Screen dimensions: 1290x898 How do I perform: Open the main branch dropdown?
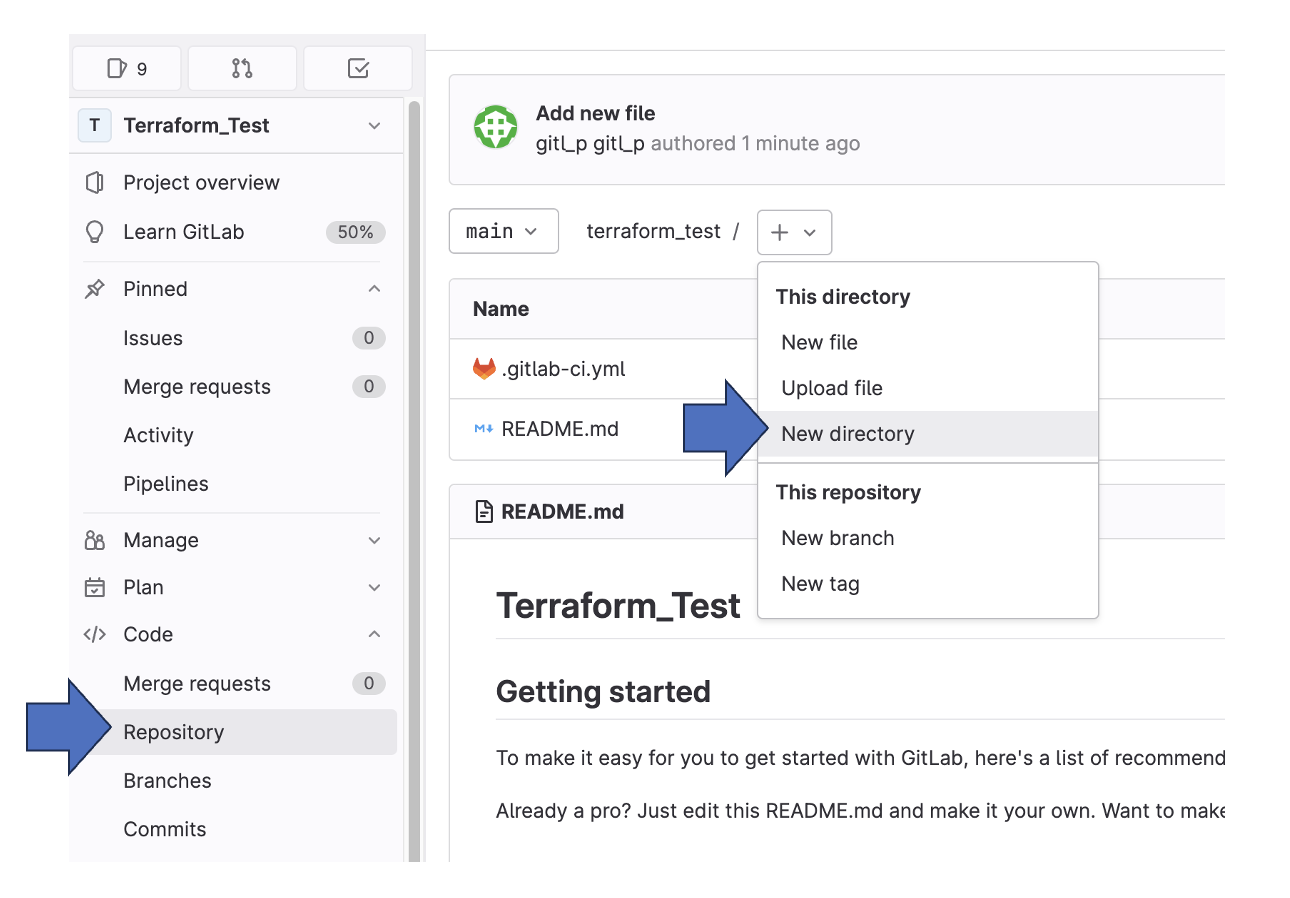pyautogui.click(x=503, y=231)
